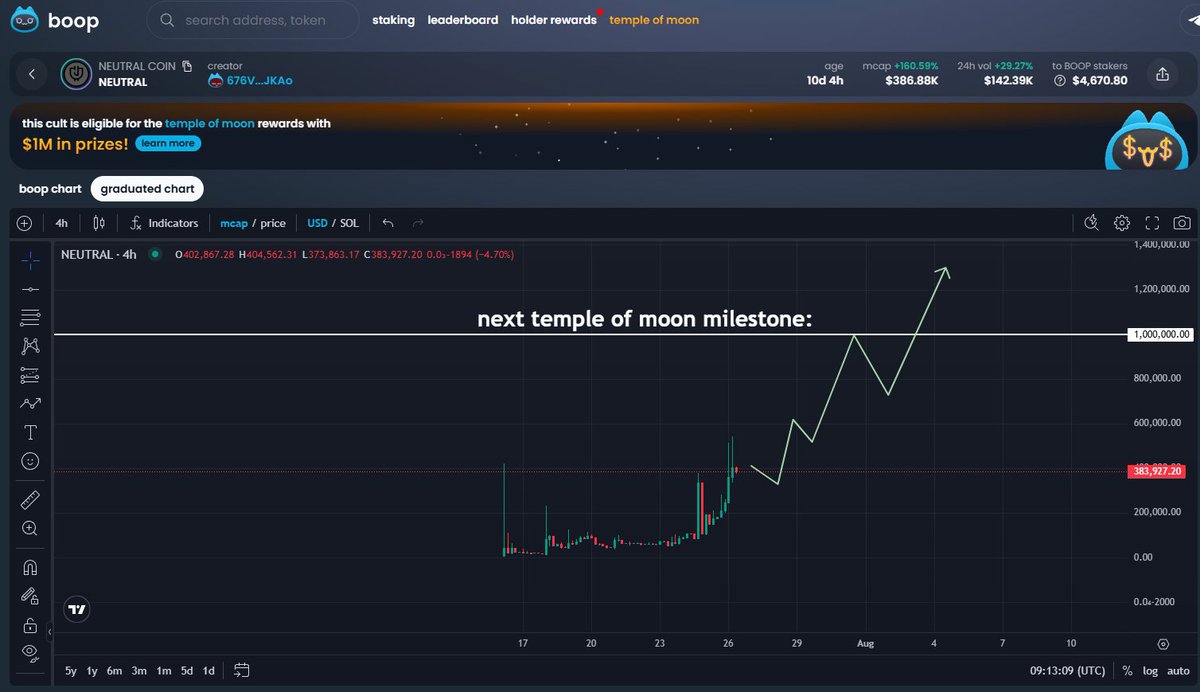Select the zoom in tool

pyautogui.click(x=30, y=528)
